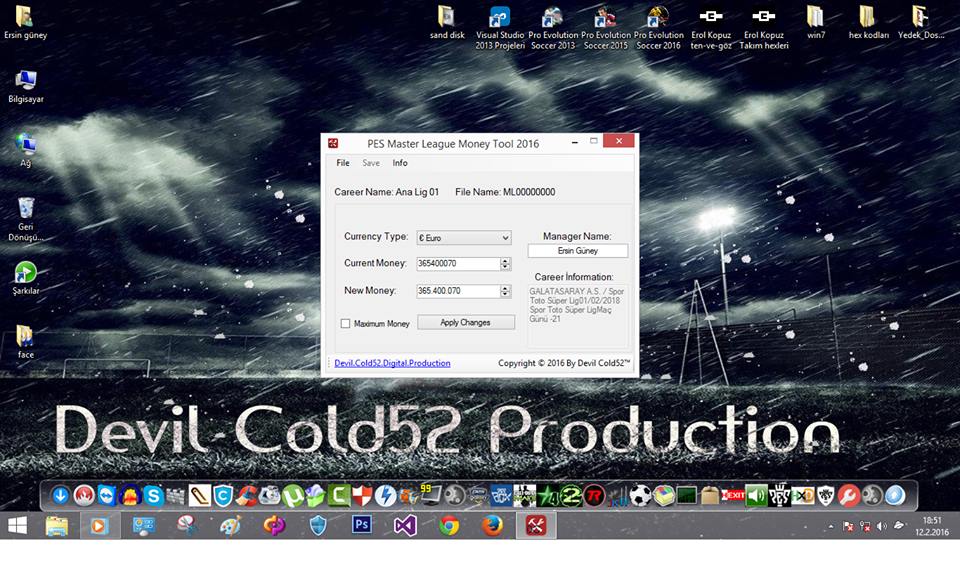
Task: Click the red wrench dock icon
Action: [849, 495]
